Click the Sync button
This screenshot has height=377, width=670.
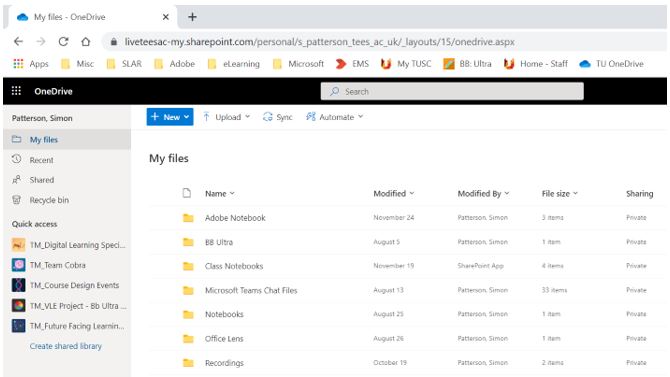[278, 117]
